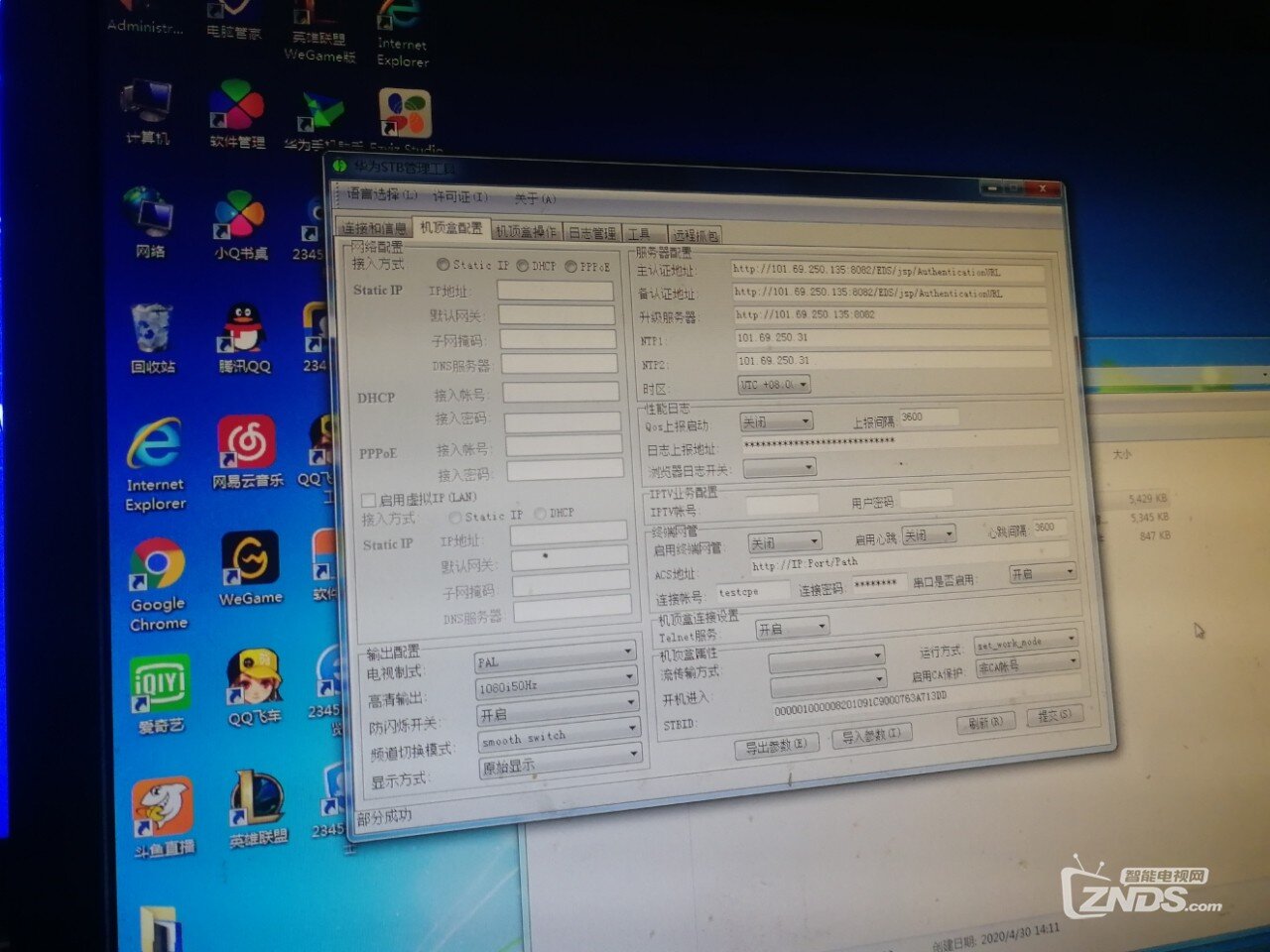
Task: Choose the PPPoE access mode radio button
Action: click(x=571, y=267)
